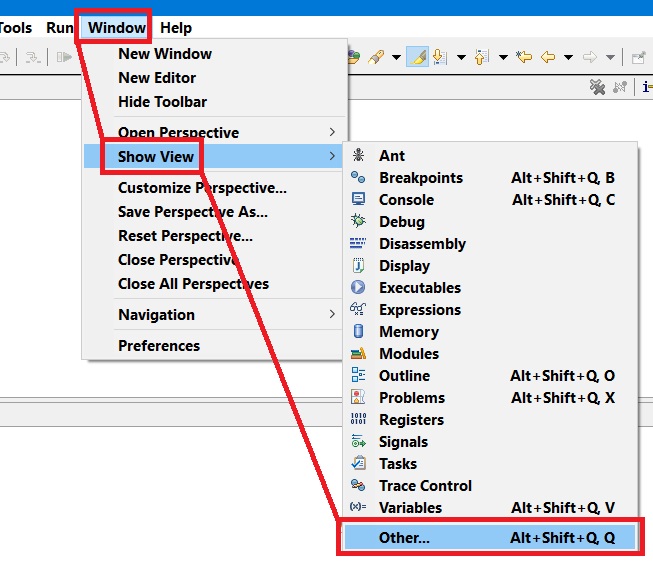Open the Run menu
Image resolution: width=653 pixels, height=563 pixels.
(x=60, y=28)
